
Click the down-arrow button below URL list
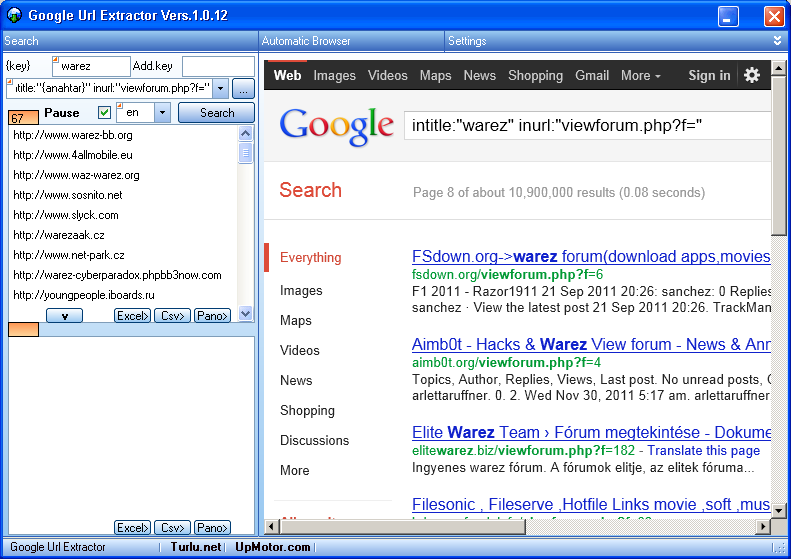(x=65, y=316)
